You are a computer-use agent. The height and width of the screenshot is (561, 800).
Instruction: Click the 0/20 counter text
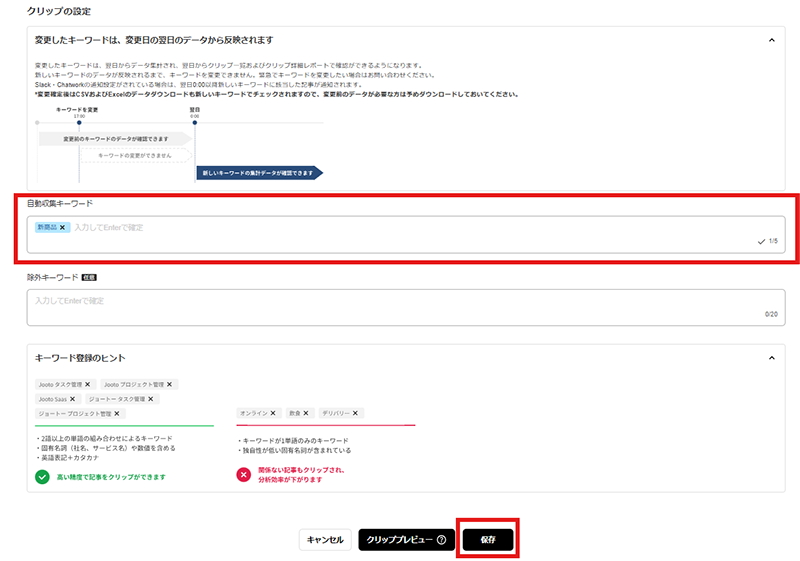771,314
